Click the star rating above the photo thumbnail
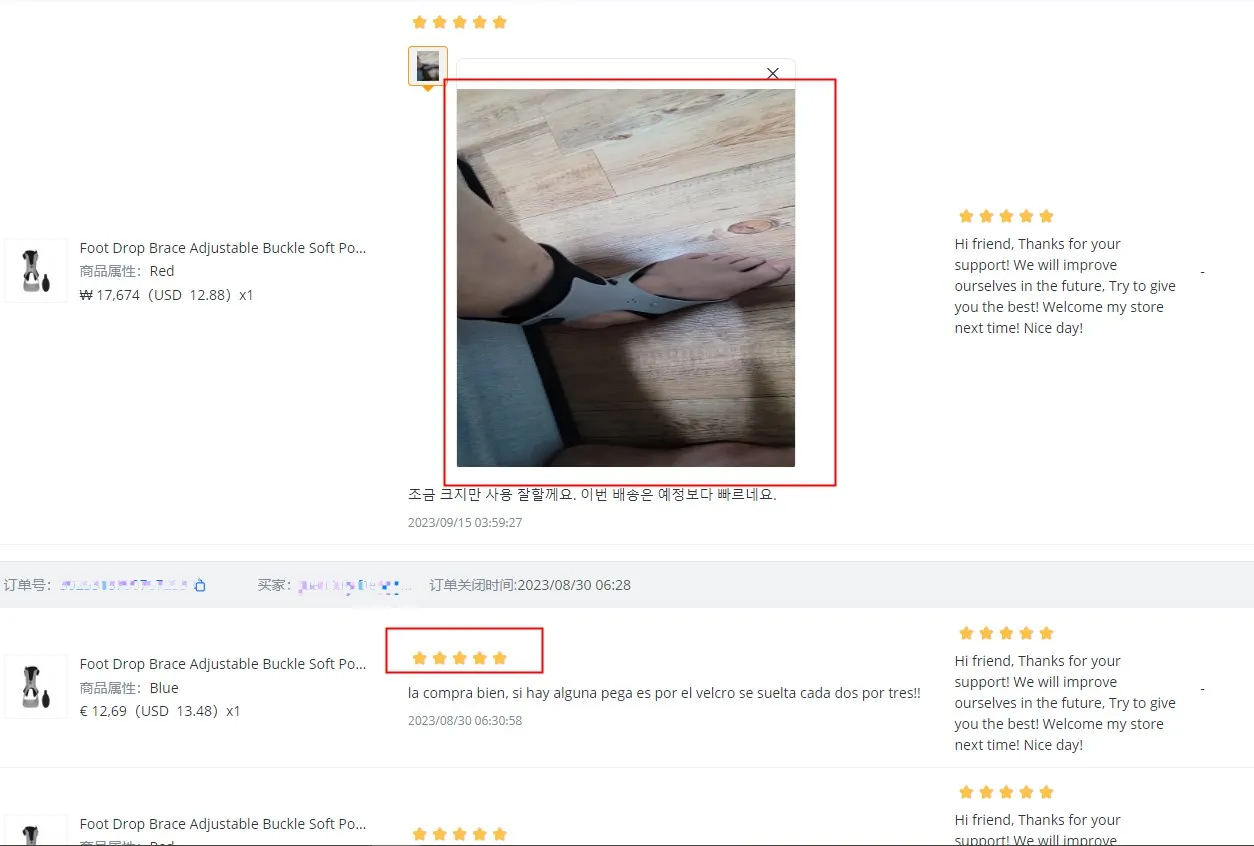 pyautogui.click(x=460, y=22)
